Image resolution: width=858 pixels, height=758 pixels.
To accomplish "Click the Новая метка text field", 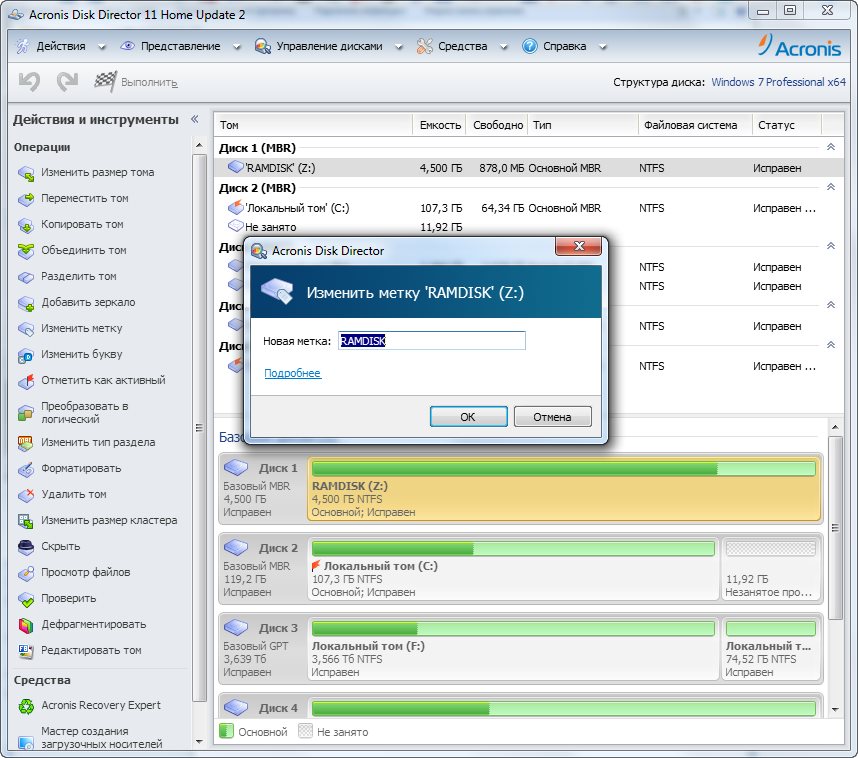I will point(431,341).
